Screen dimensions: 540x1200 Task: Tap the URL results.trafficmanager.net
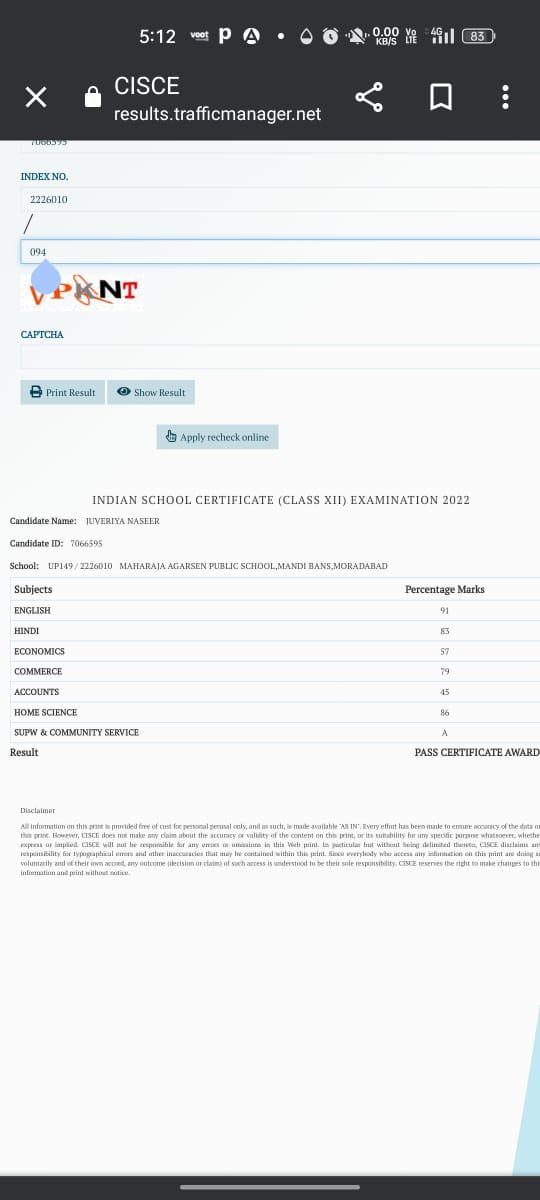(218, 114)
